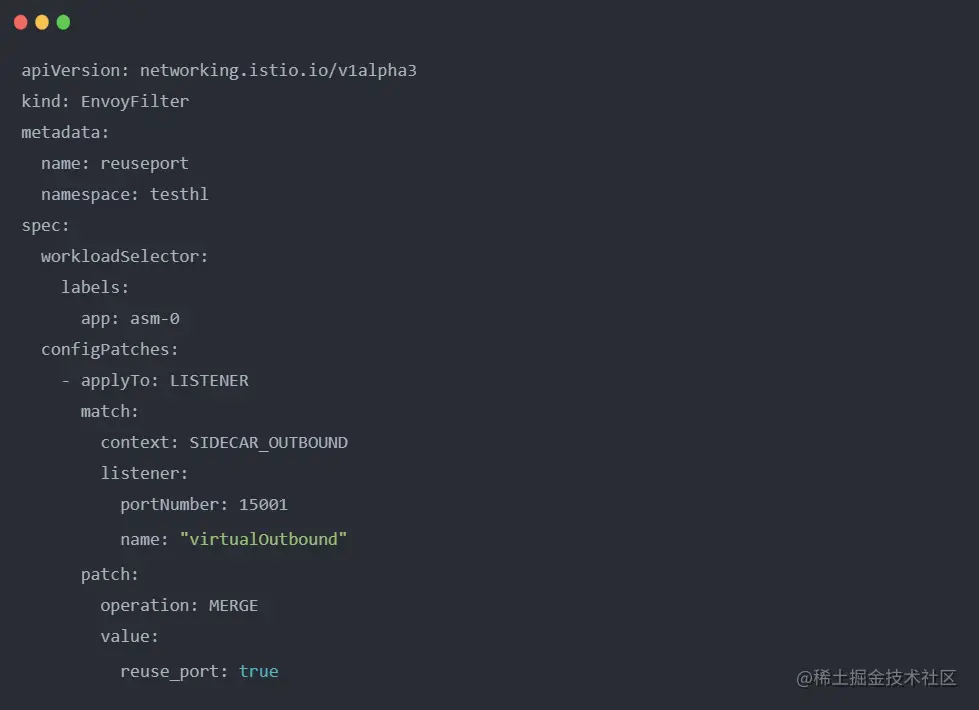Viewport: 979px width, 710px height.
Task: Click the red close dot
Action: tap(21, 22)
